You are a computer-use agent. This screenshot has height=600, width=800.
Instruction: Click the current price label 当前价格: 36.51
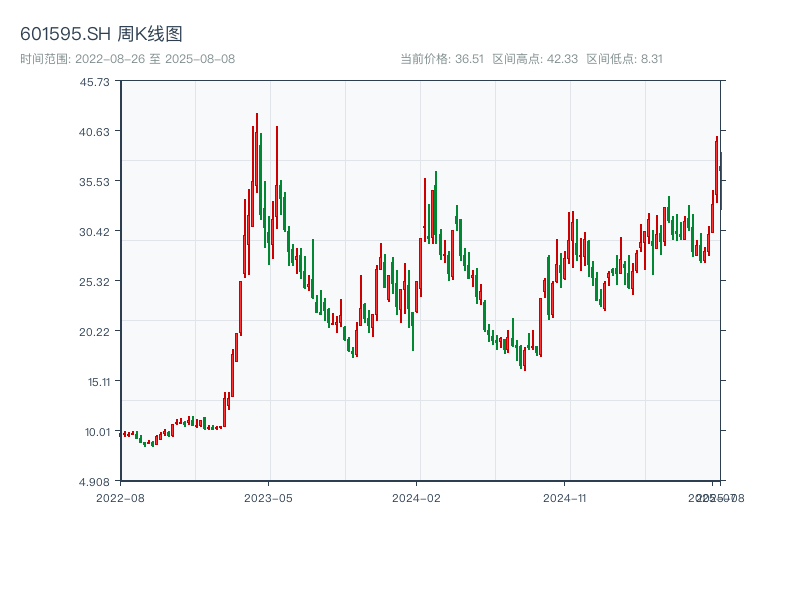(442, 59)
